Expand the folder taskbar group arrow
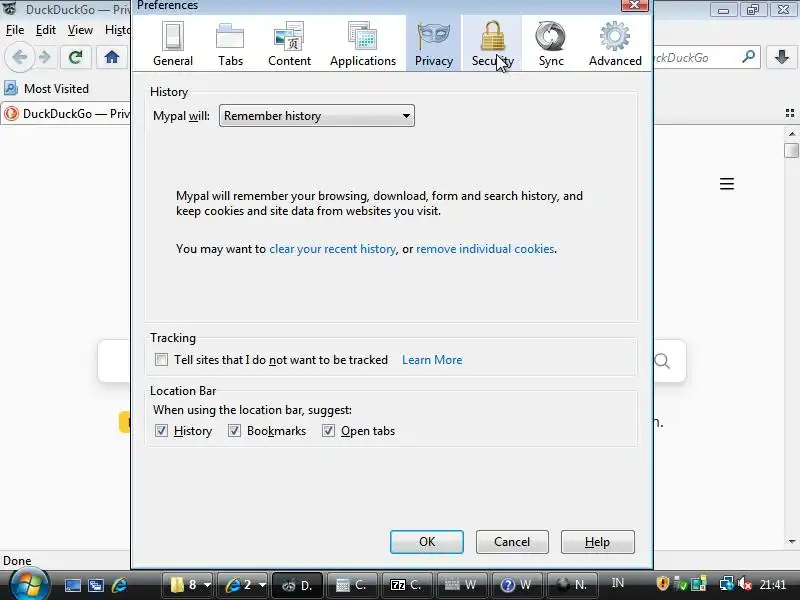Screen dimensions: 800x600 207,585
